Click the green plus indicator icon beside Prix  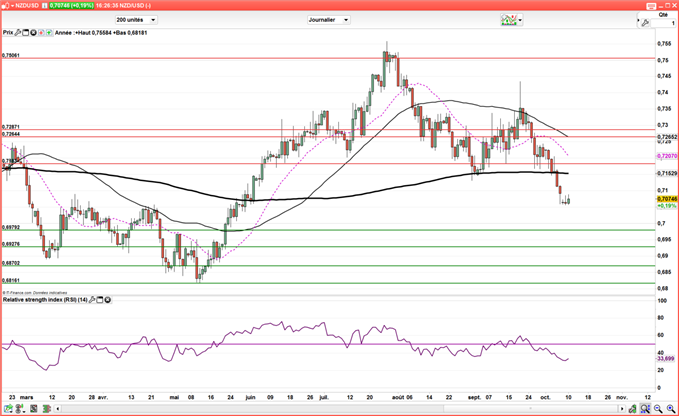tap(49, 32)
